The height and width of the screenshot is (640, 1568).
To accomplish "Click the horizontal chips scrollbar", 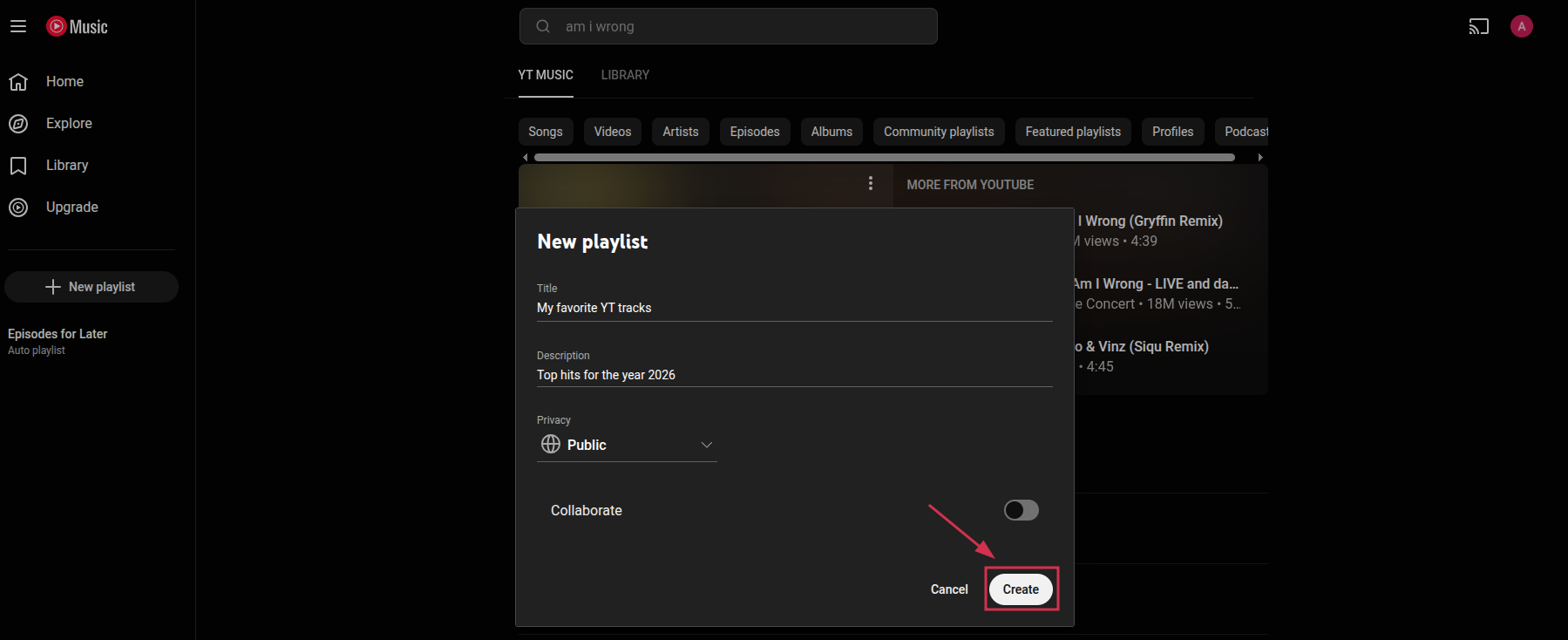I will (x=885, y=158).
